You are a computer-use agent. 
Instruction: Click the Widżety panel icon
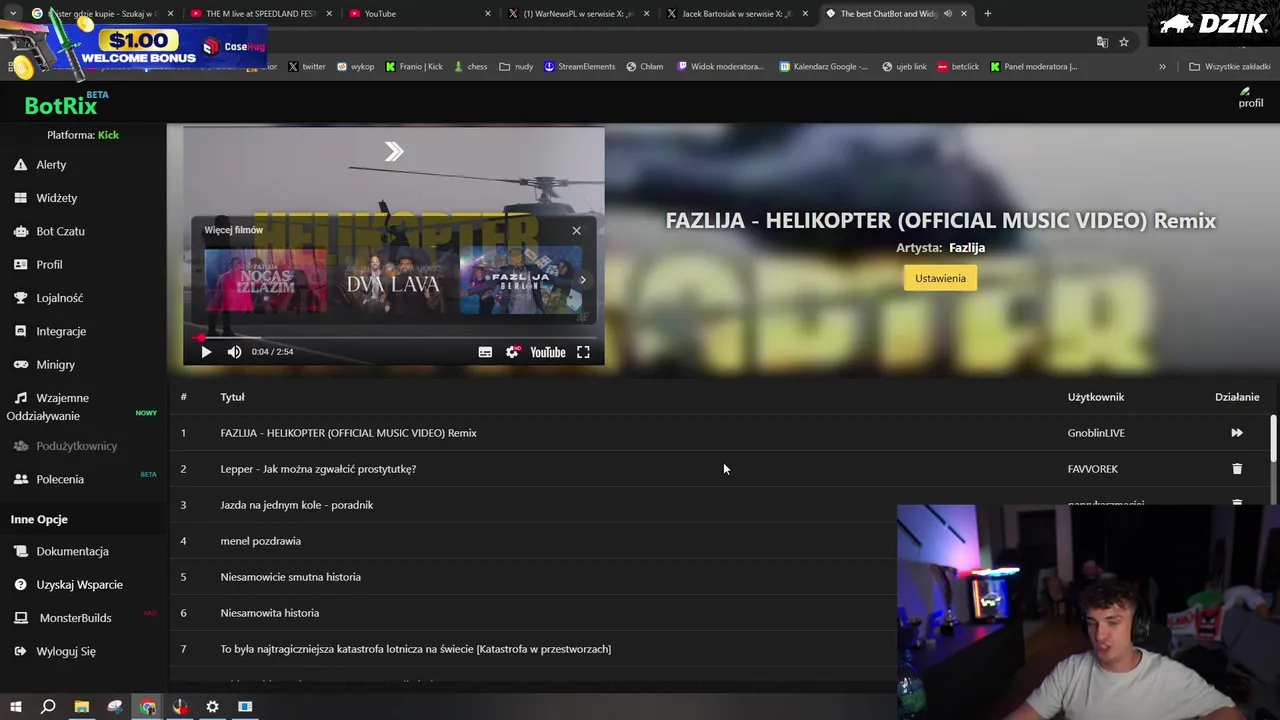click(x=20, y=198)
